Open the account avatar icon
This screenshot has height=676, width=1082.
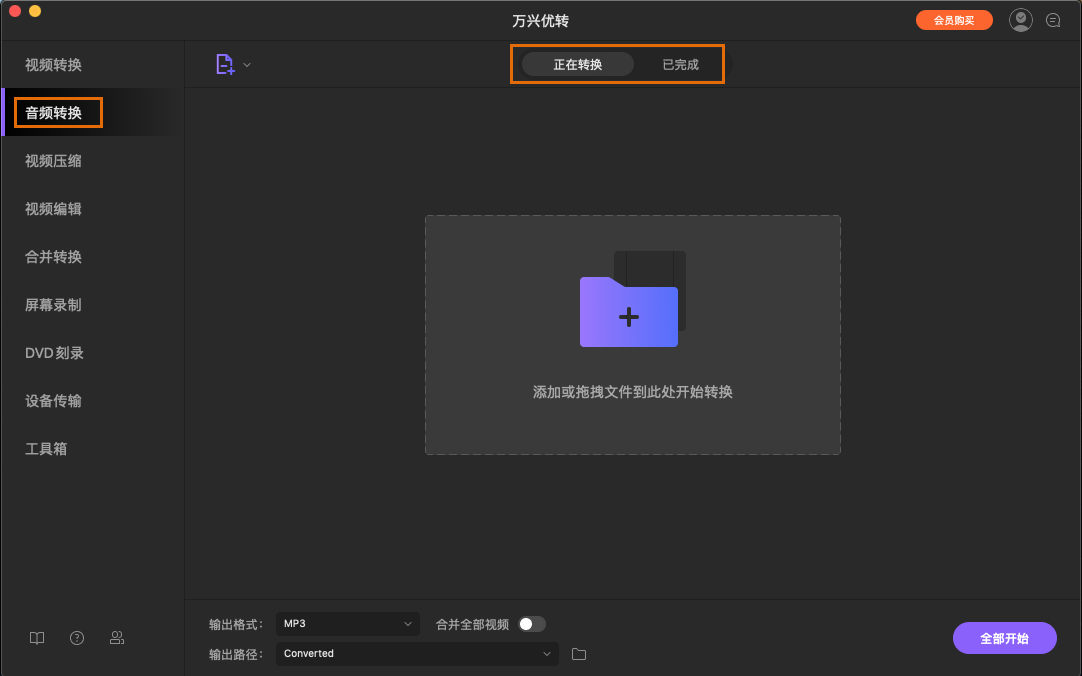point(1020,19)
